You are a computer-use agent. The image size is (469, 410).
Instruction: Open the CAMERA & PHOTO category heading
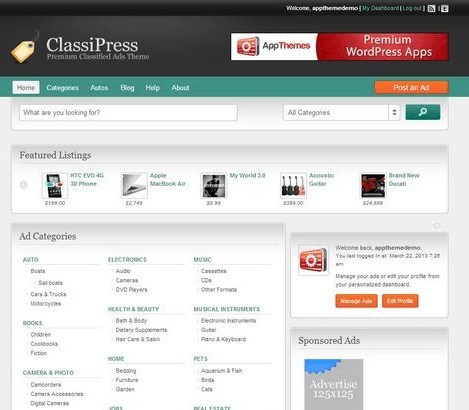pos(48,373)
